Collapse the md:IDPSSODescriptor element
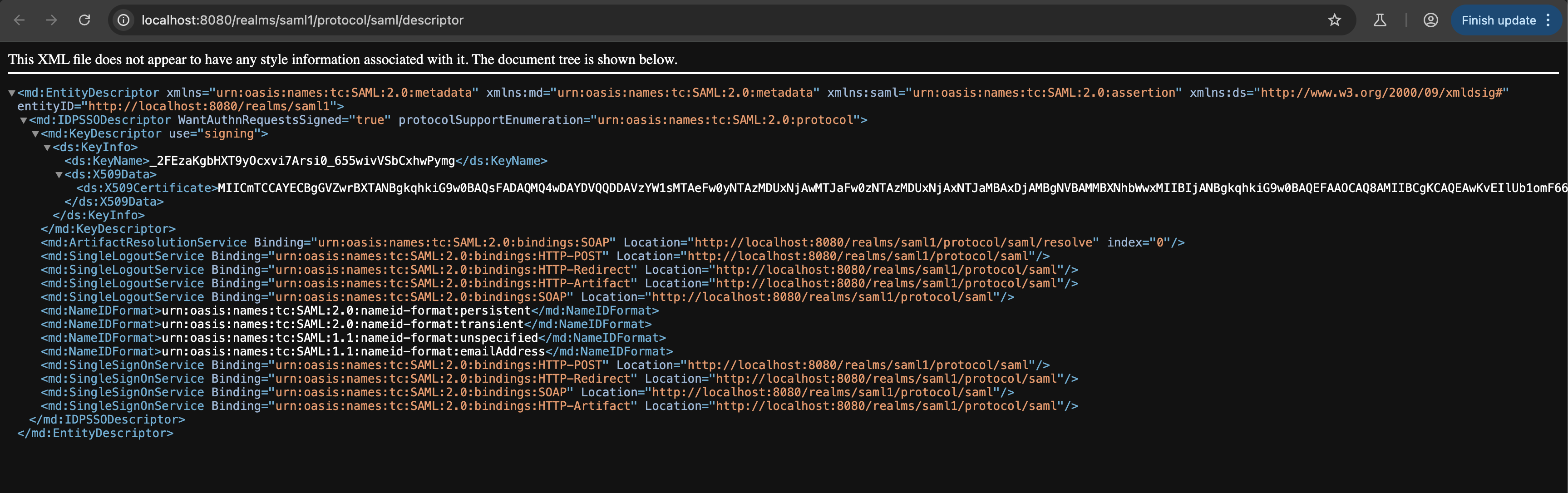 click(x=23, y=120)
